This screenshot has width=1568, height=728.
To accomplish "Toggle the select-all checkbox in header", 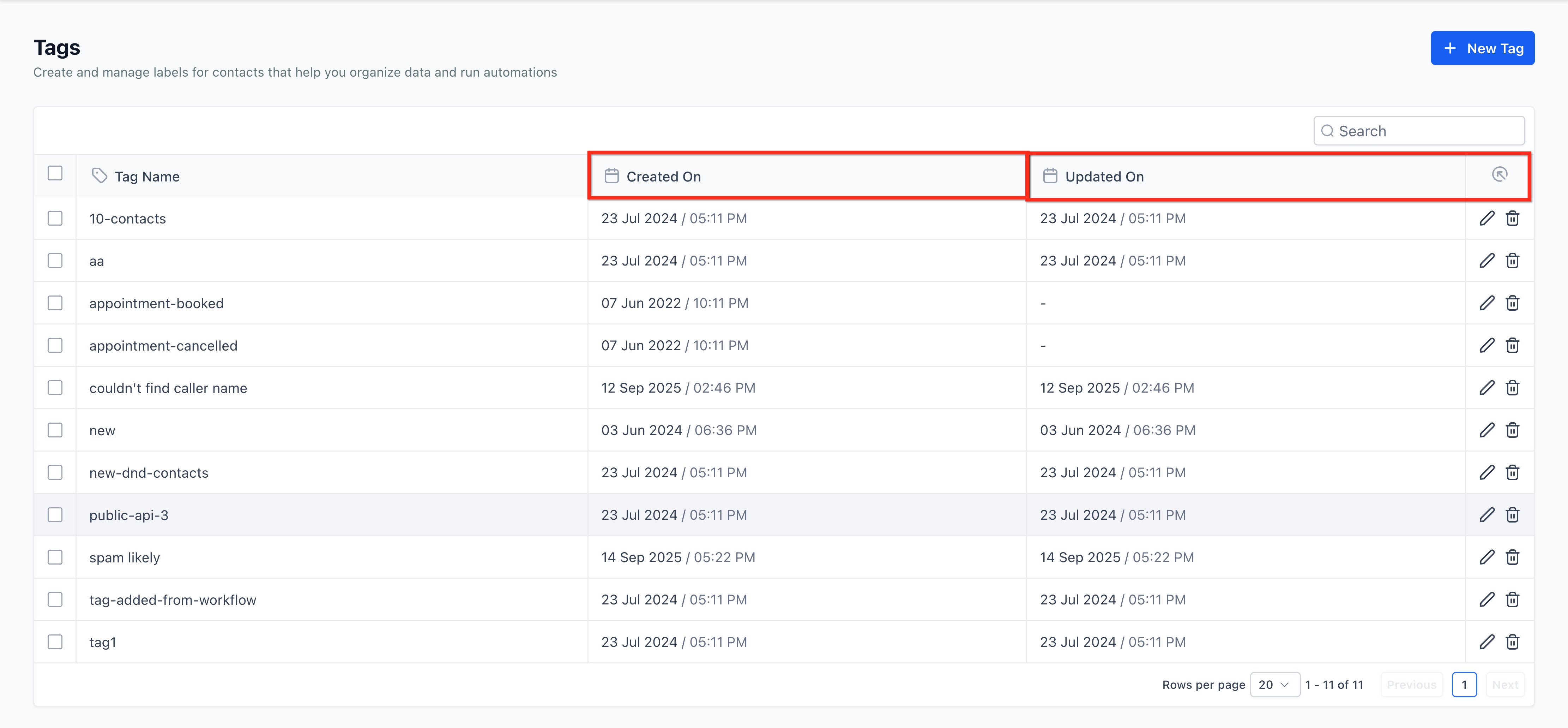I will point(55,174).
